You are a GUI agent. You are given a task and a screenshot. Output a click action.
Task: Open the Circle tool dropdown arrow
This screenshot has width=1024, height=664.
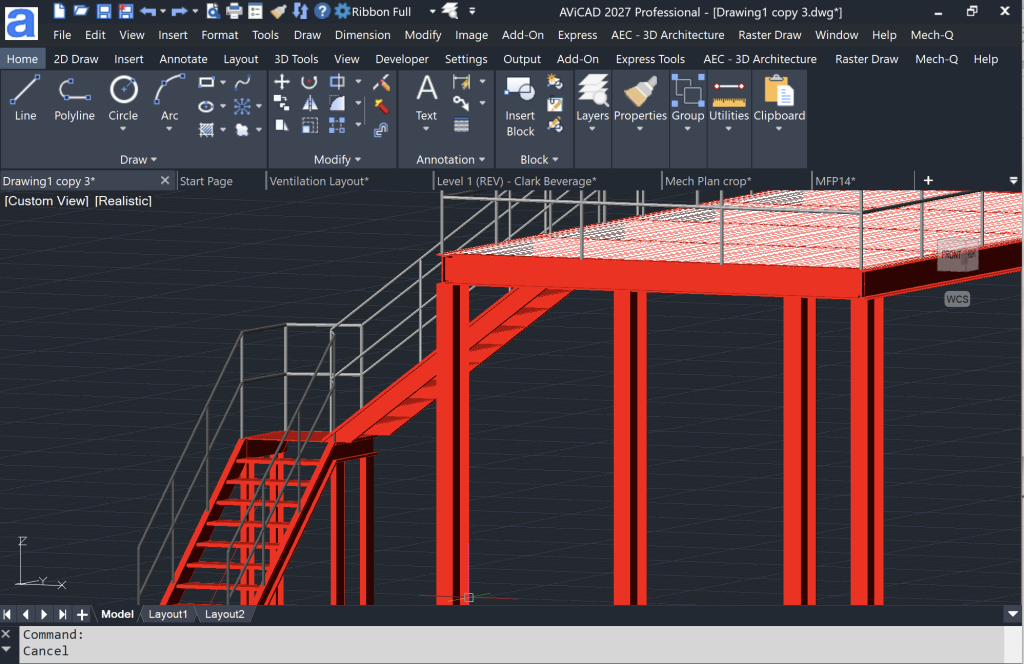(123, 129)
